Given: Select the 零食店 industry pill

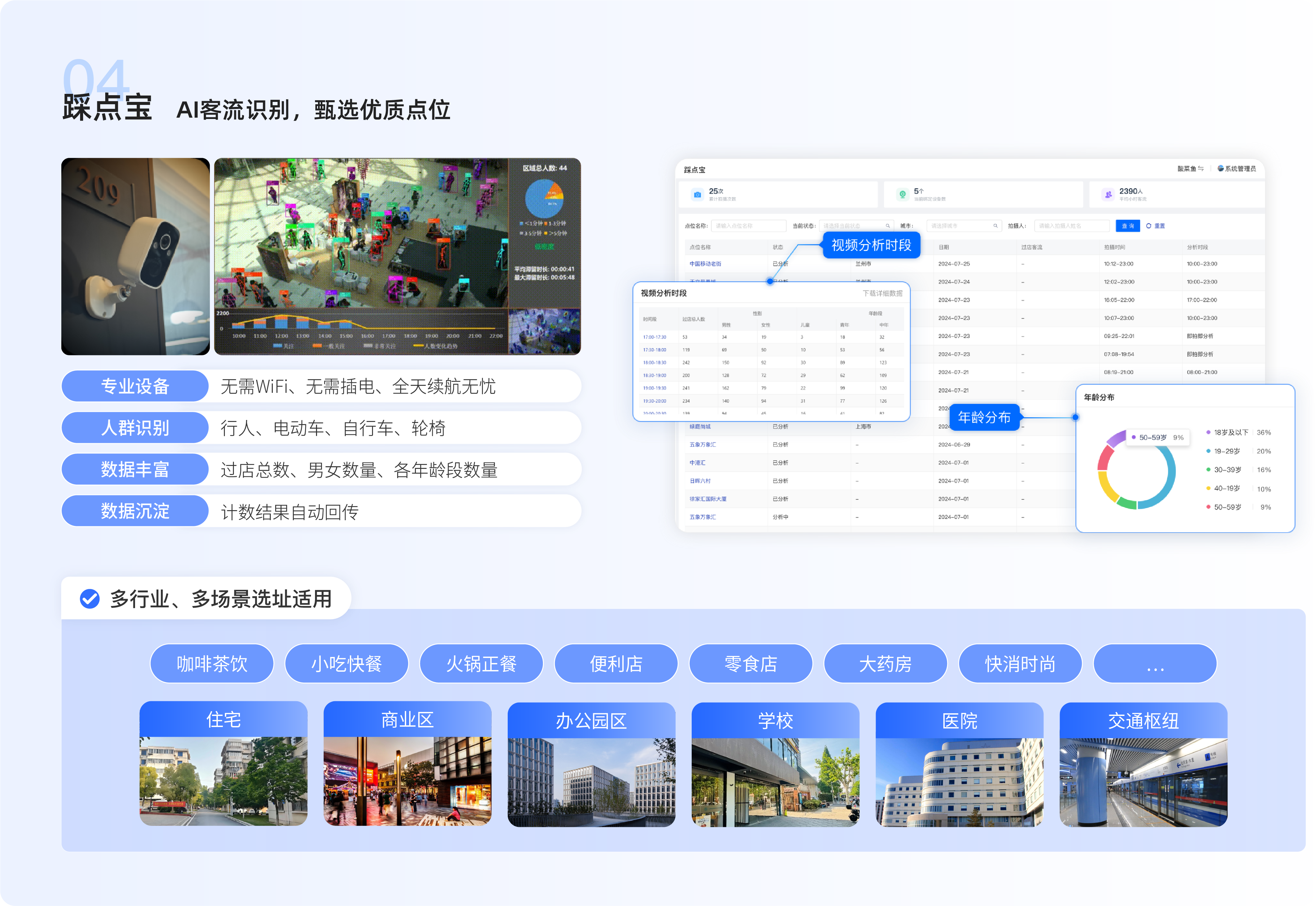Looking at the screenshot, I should click(751, 664).
